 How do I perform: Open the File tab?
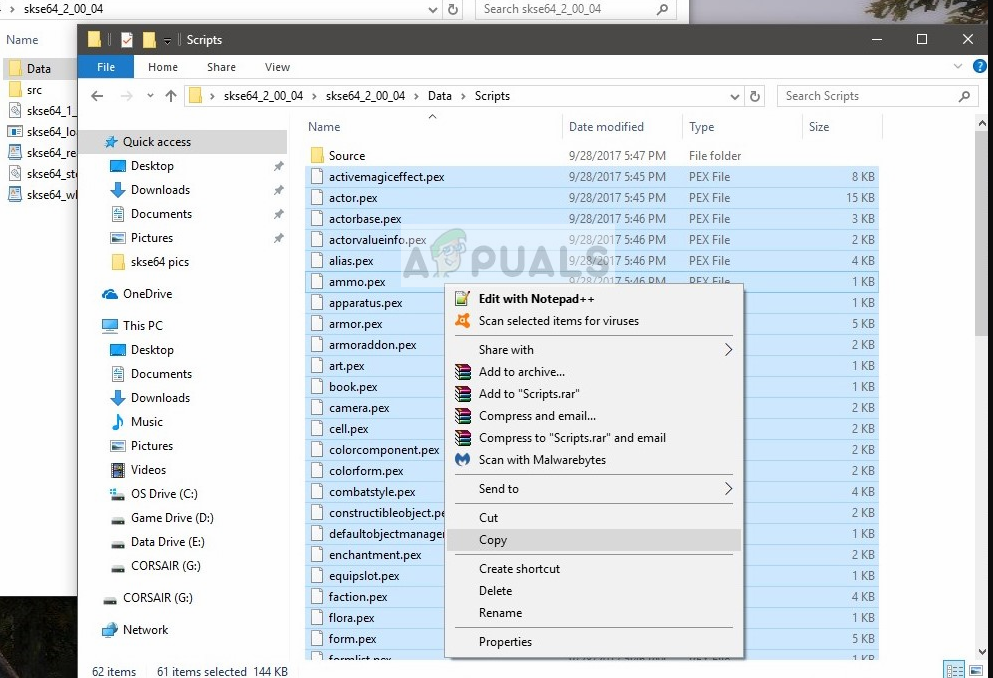(106, 66)
